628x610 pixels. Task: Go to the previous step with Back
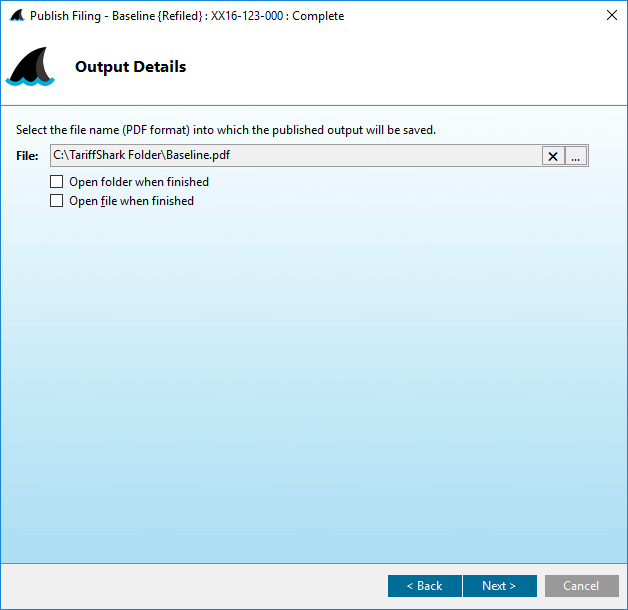point(424,586)
